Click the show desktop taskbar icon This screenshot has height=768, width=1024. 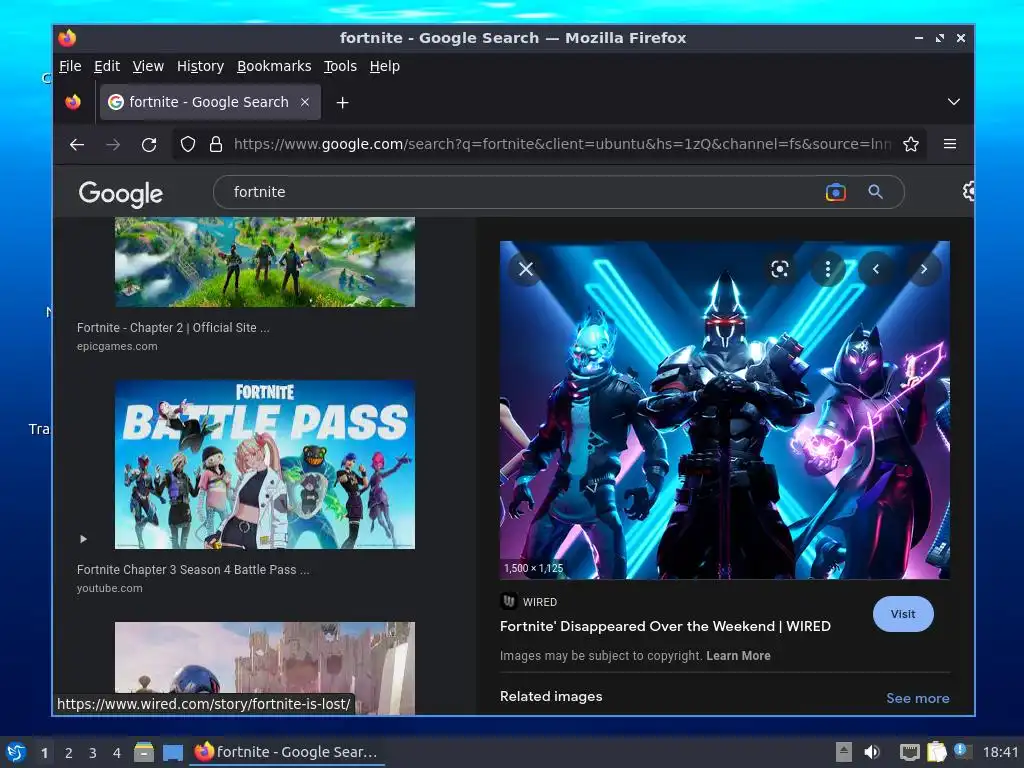pos(172,752)
